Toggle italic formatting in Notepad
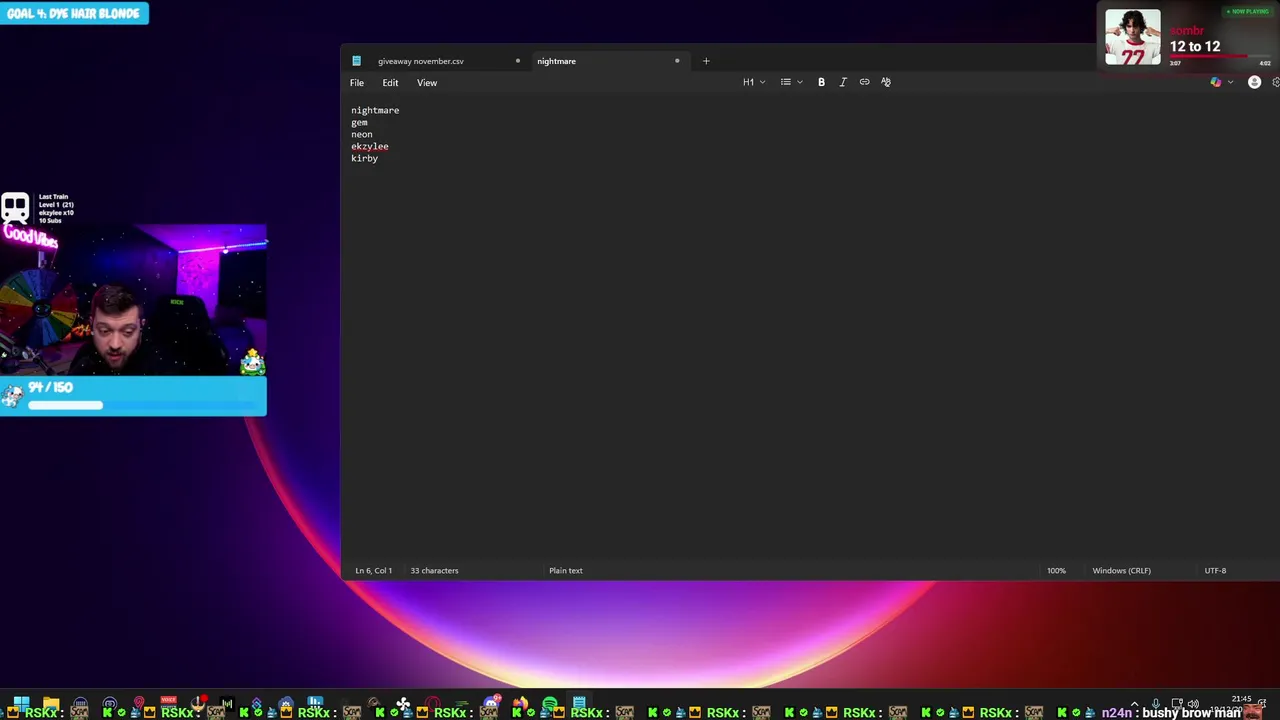 coord(843,82)
